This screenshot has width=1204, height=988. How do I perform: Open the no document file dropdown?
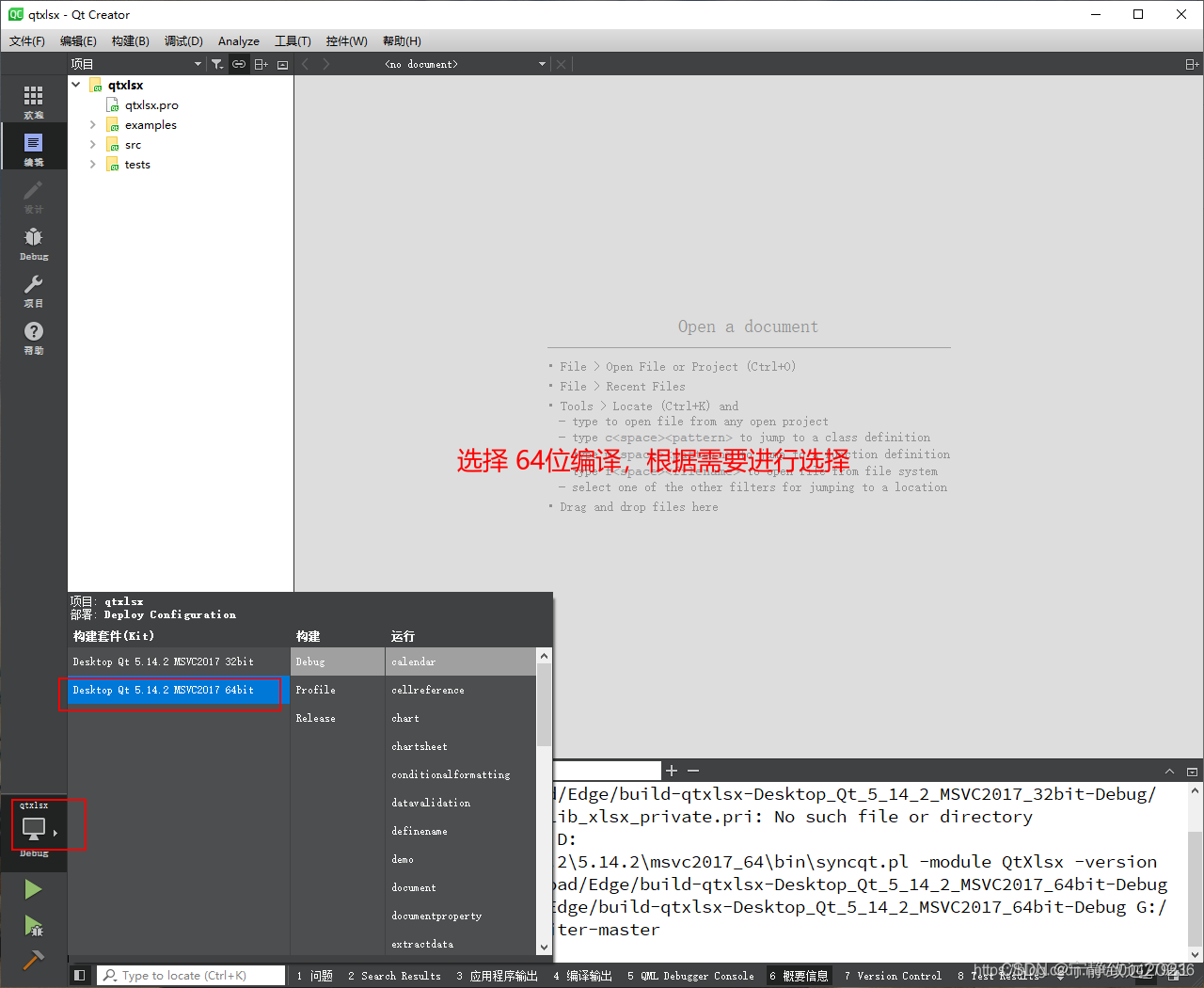tap(465, 64)
